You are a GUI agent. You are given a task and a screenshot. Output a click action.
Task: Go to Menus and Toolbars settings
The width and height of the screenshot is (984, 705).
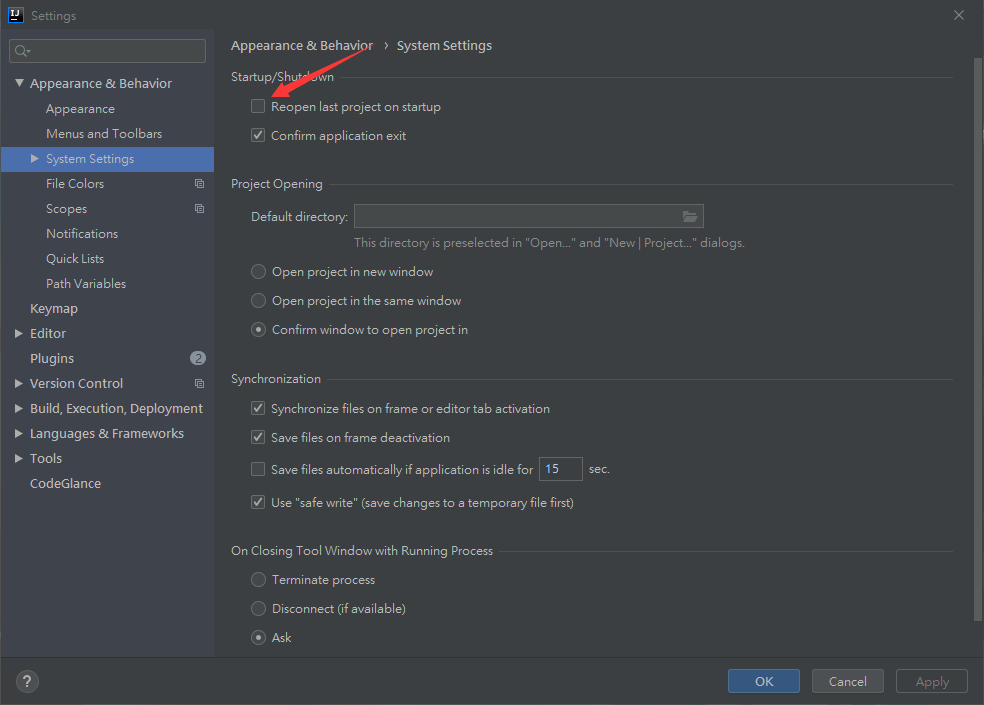point(104,134)
